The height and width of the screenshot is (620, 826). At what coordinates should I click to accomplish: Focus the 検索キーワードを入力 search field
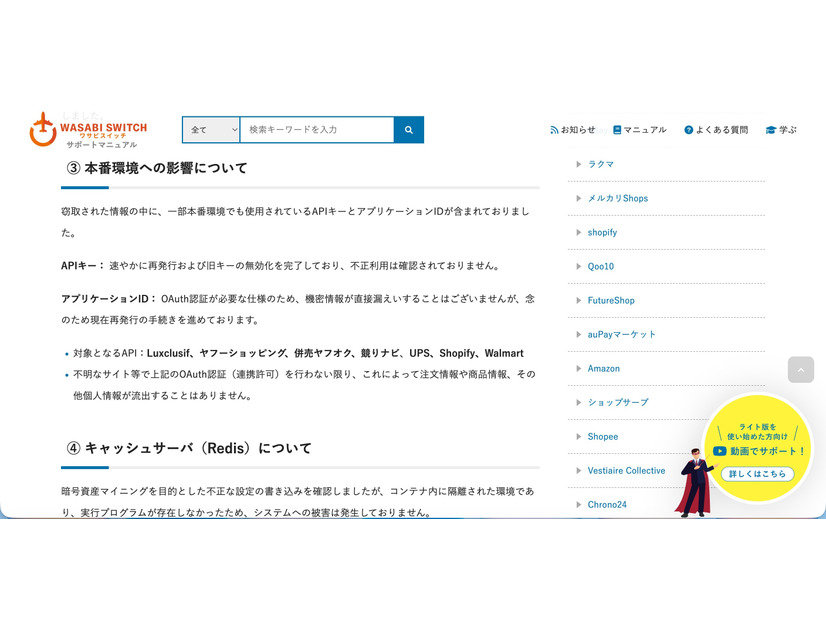click(317, 130)
